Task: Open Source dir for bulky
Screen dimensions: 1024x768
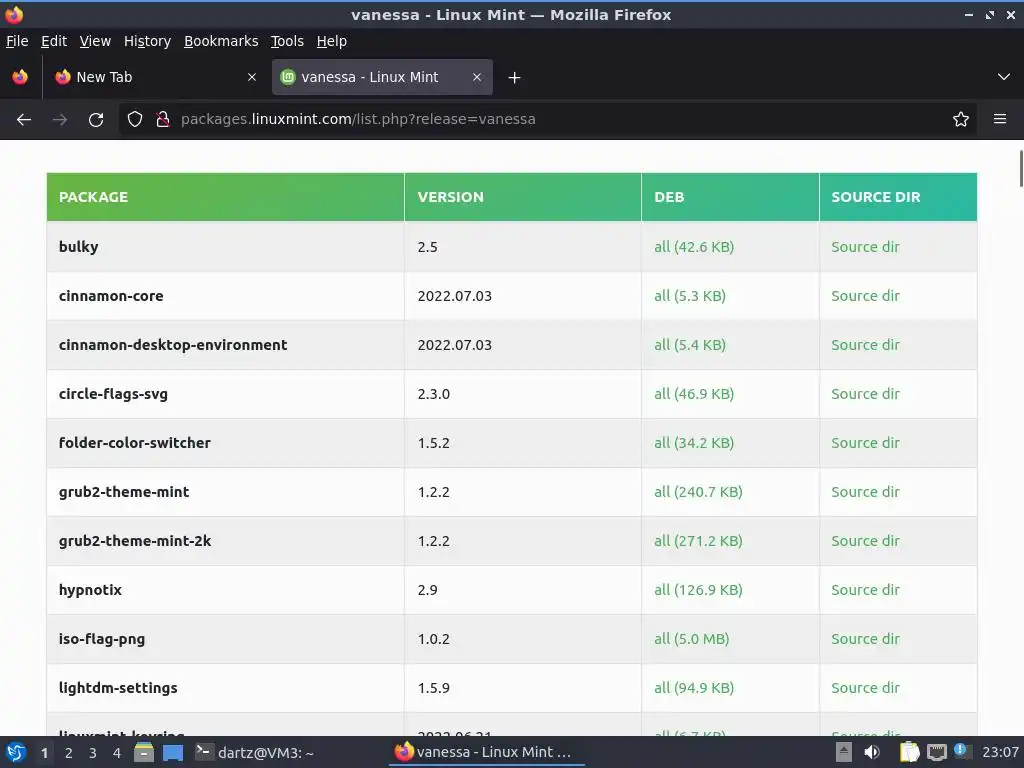Action: (865, 247)
